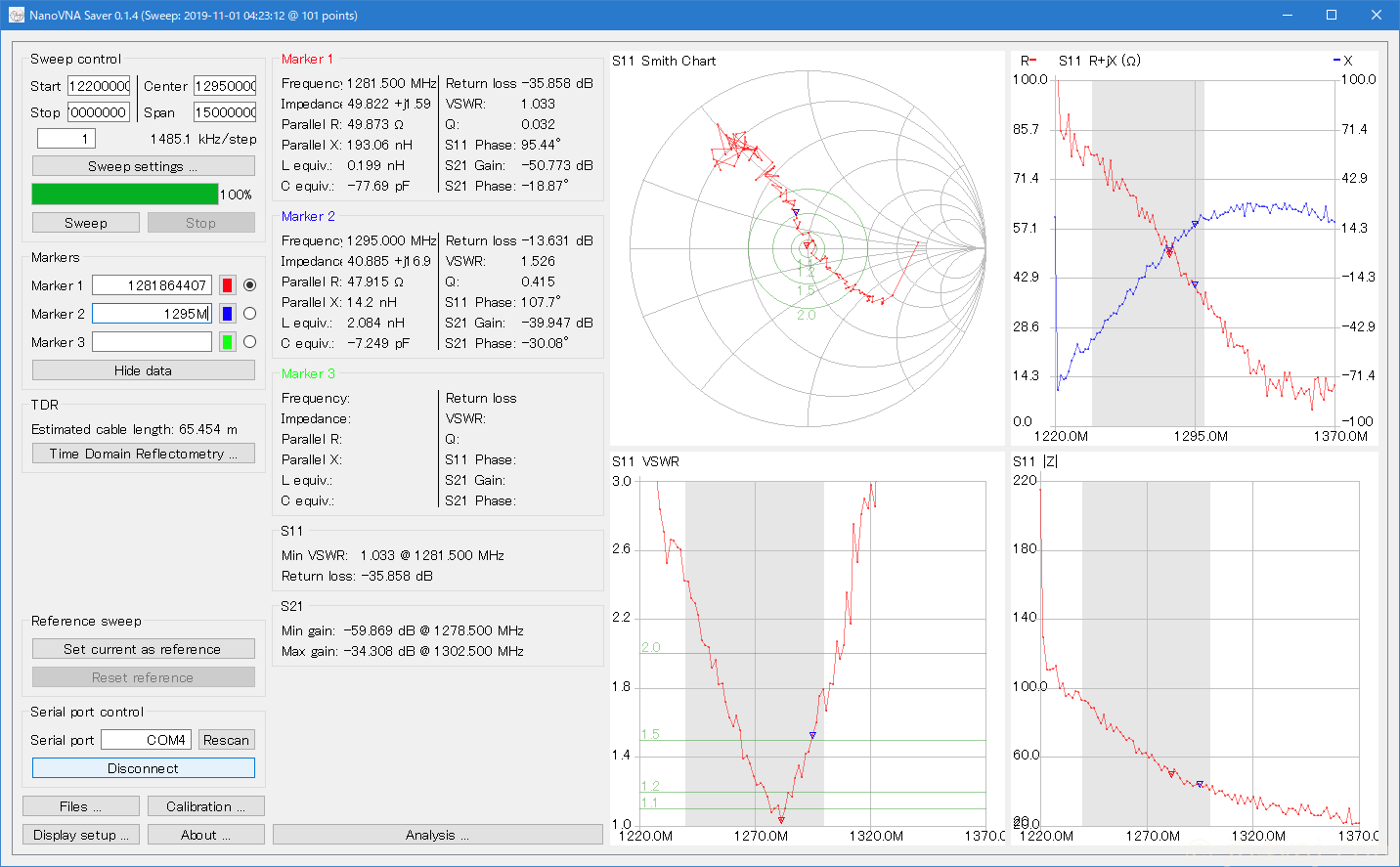Click Marker 2 VSWR value 1.526
Screen dimensions: 1400x867
tap(538, 261)
